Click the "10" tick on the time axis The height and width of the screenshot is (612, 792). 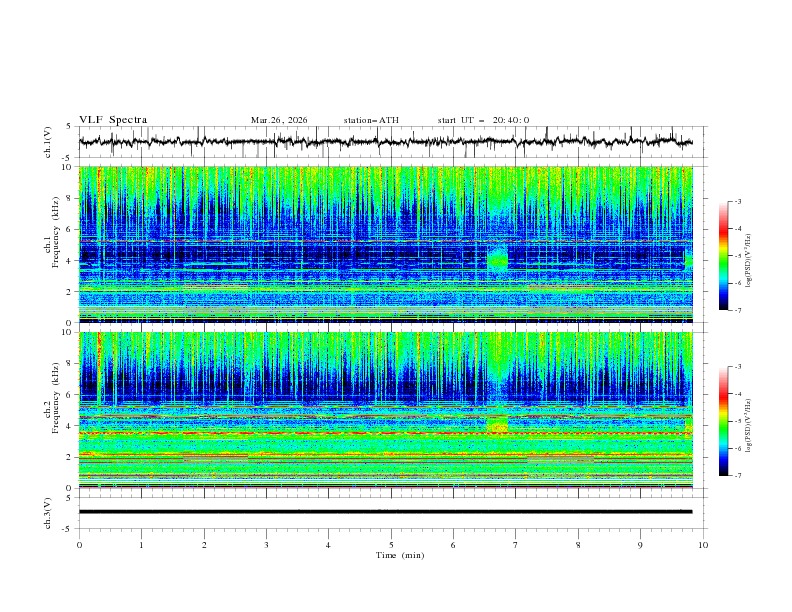coord(703,545)
